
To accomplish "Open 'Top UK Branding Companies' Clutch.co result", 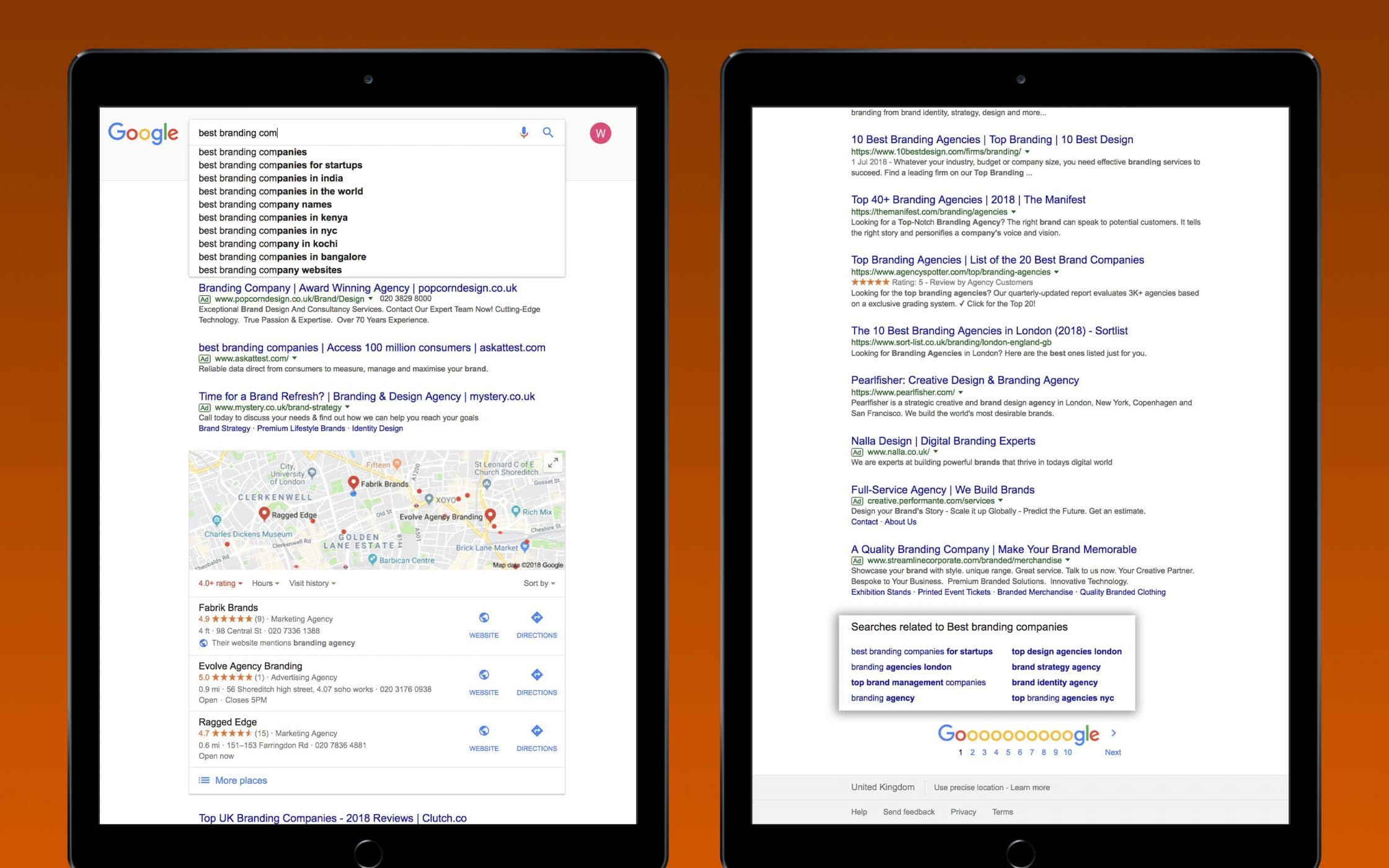I will coord(332,818).
